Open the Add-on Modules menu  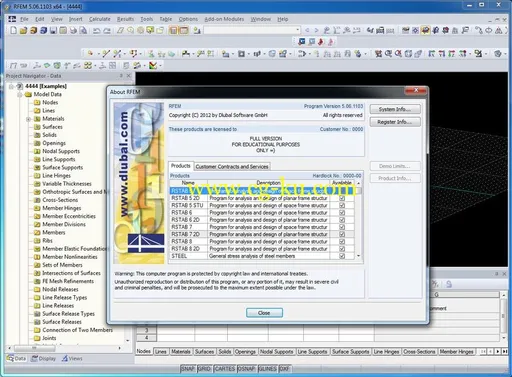tap(224, 19)
